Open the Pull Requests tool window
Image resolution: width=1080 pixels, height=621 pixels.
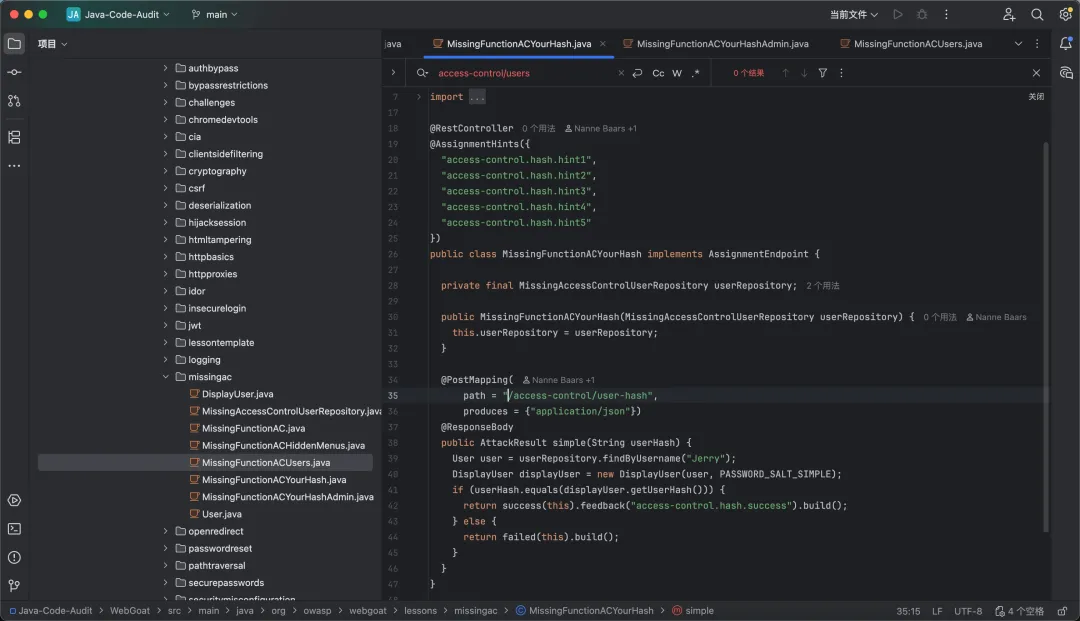(x=14, y=101)
